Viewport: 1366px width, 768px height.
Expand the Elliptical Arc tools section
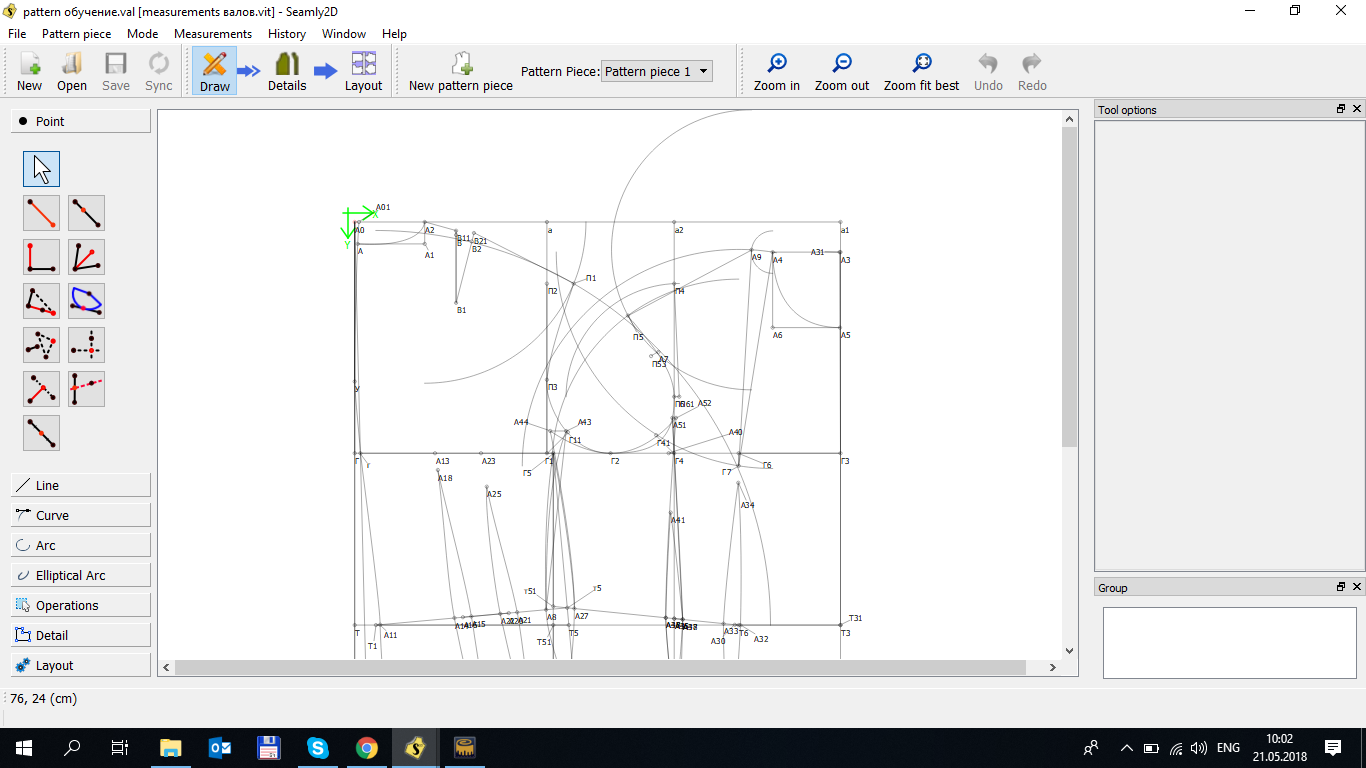81,575
